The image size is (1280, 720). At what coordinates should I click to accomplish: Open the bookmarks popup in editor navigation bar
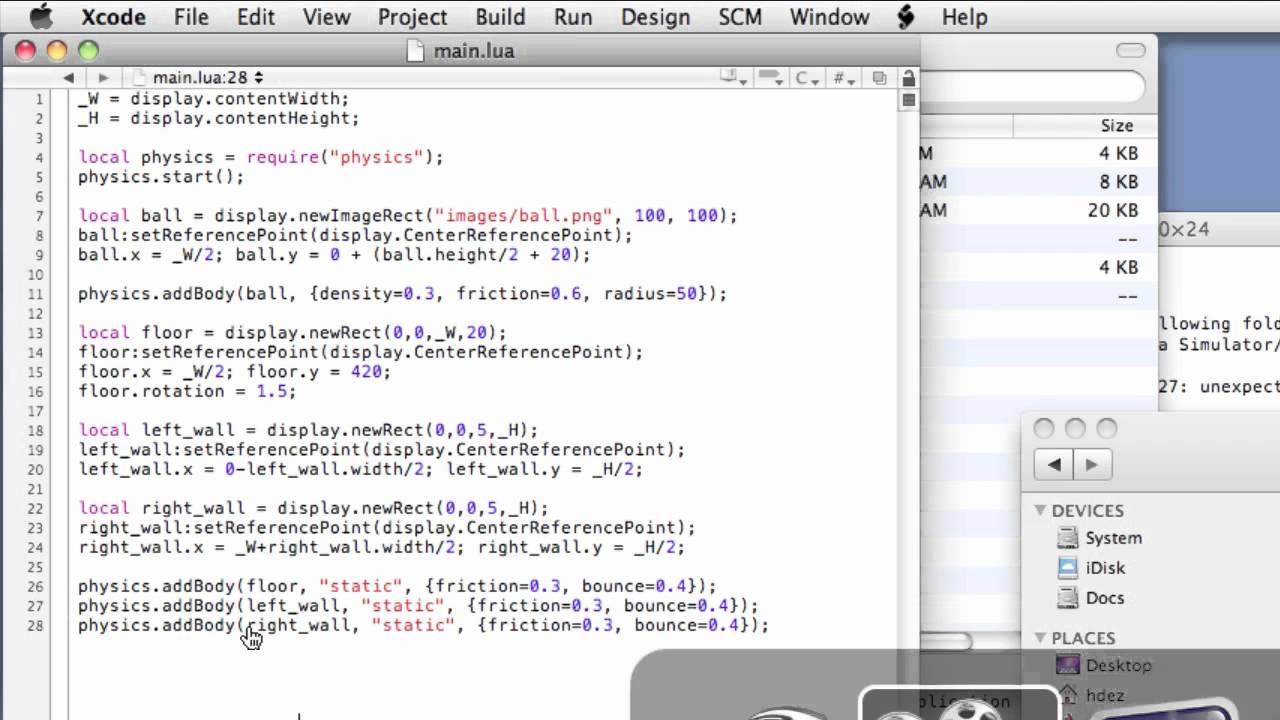pos(734,78)
